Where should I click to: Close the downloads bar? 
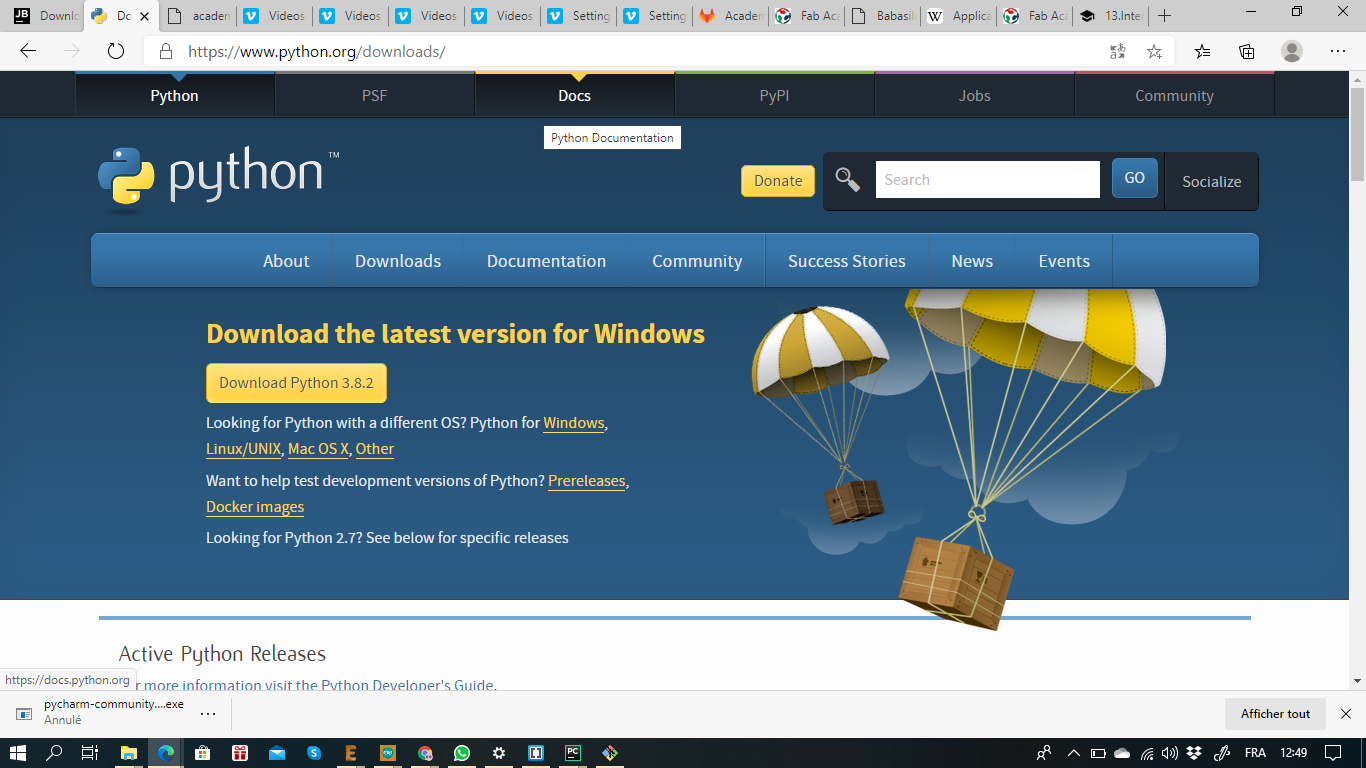(x=1346, y=713)
